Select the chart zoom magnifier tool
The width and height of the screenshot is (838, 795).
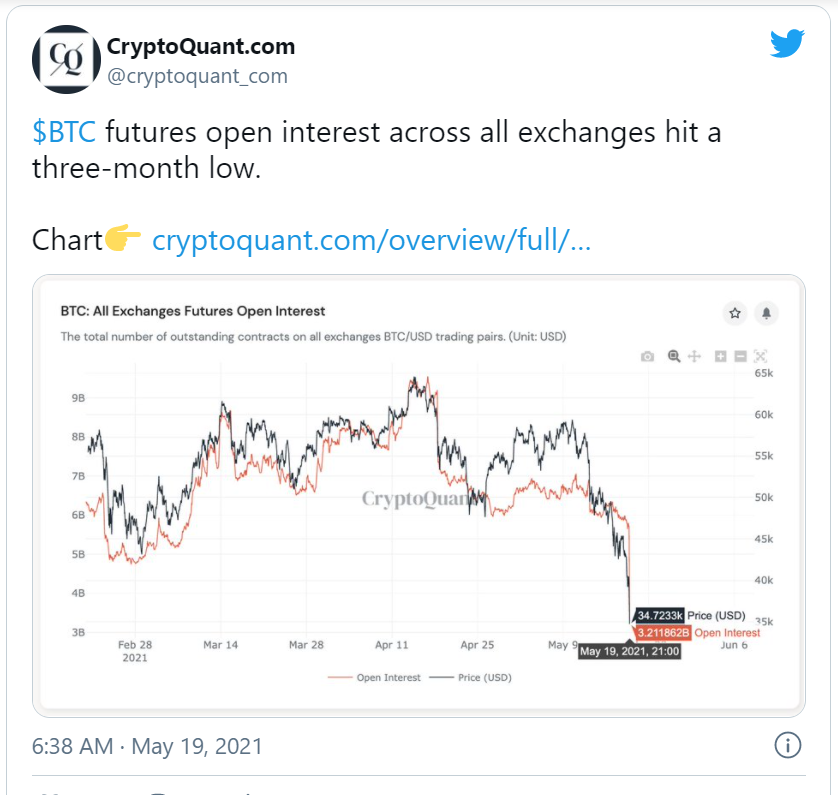[674, 356]
